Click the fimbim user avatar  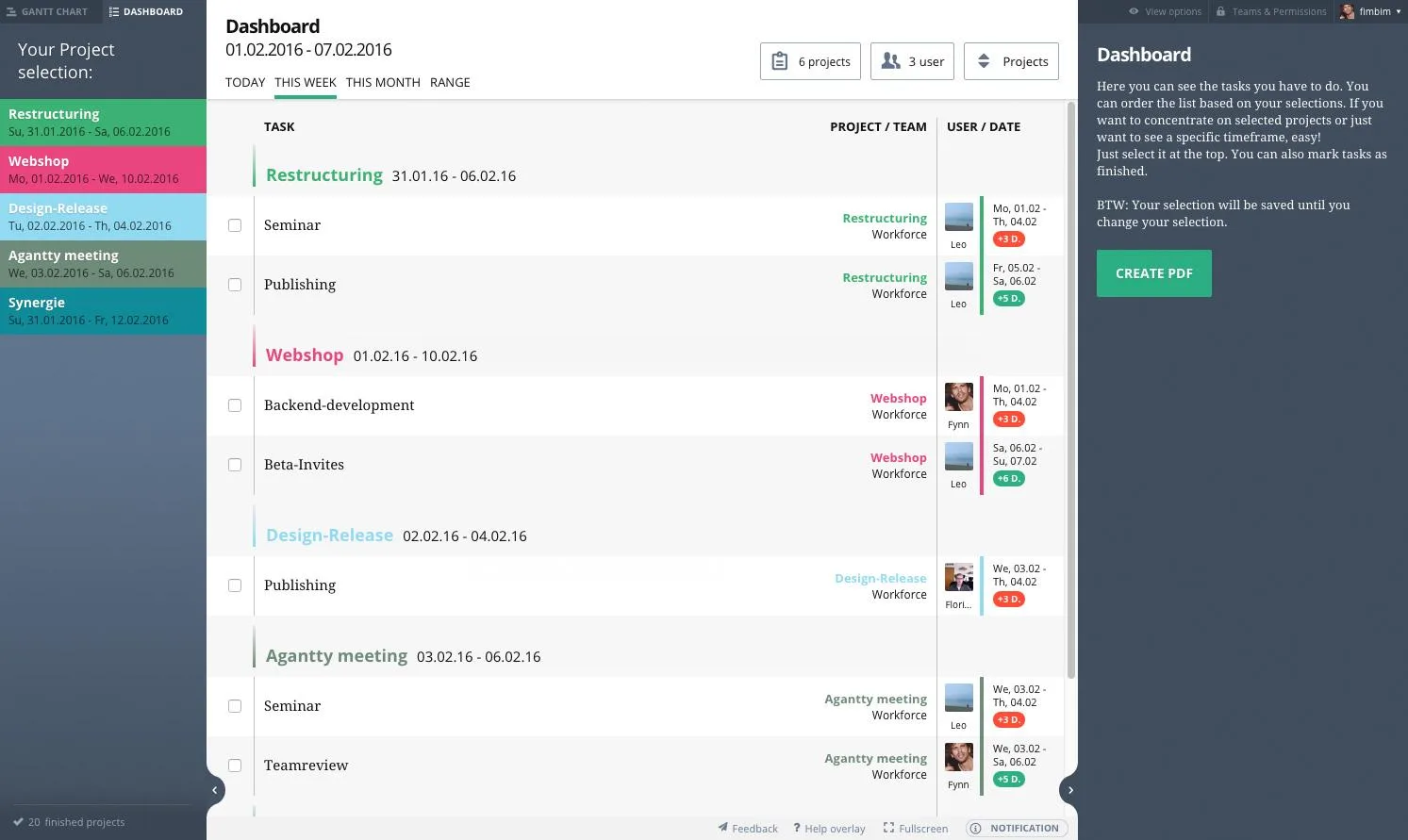tap(1347, 11)
